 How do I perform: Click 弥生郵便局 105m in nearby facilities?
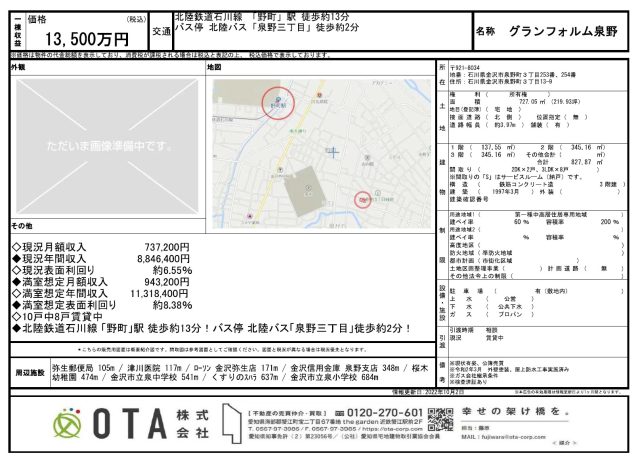[84, 368]
